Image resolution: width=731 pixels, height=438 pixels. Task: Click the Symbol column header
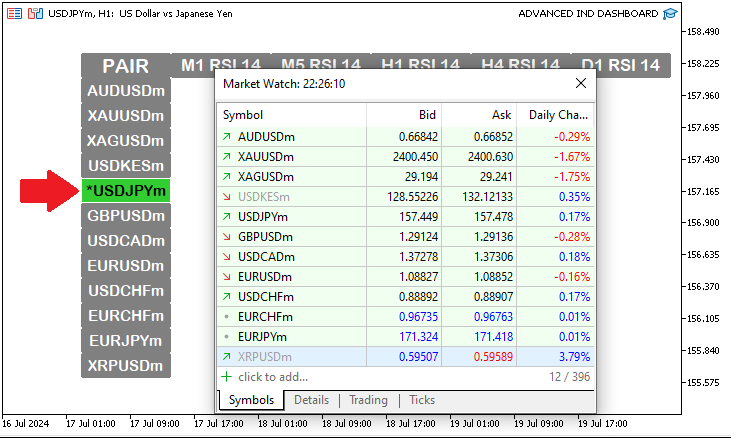click(292, 115)
